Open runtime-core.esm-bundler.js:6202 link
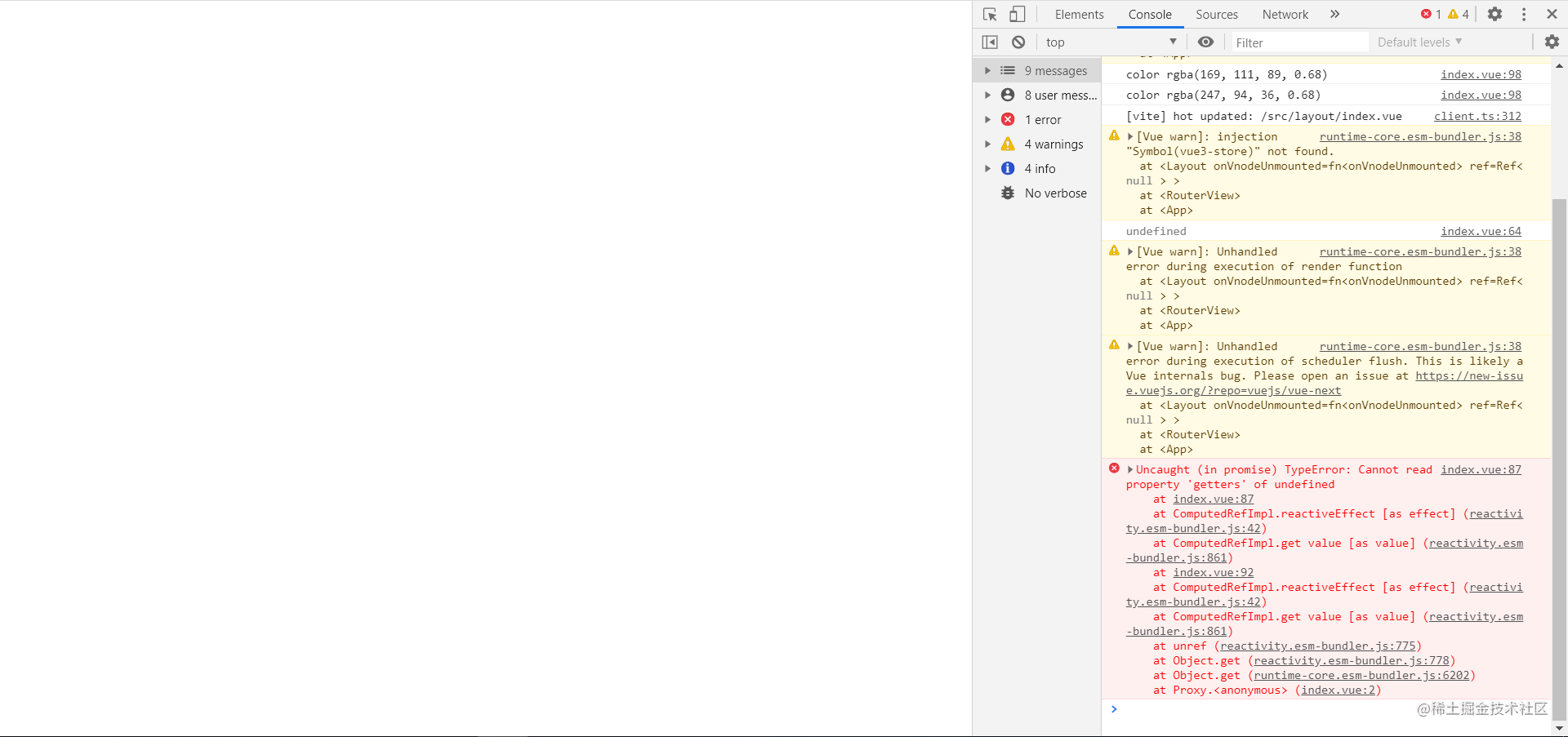1568x737 pixels. tap(1361, 675)
